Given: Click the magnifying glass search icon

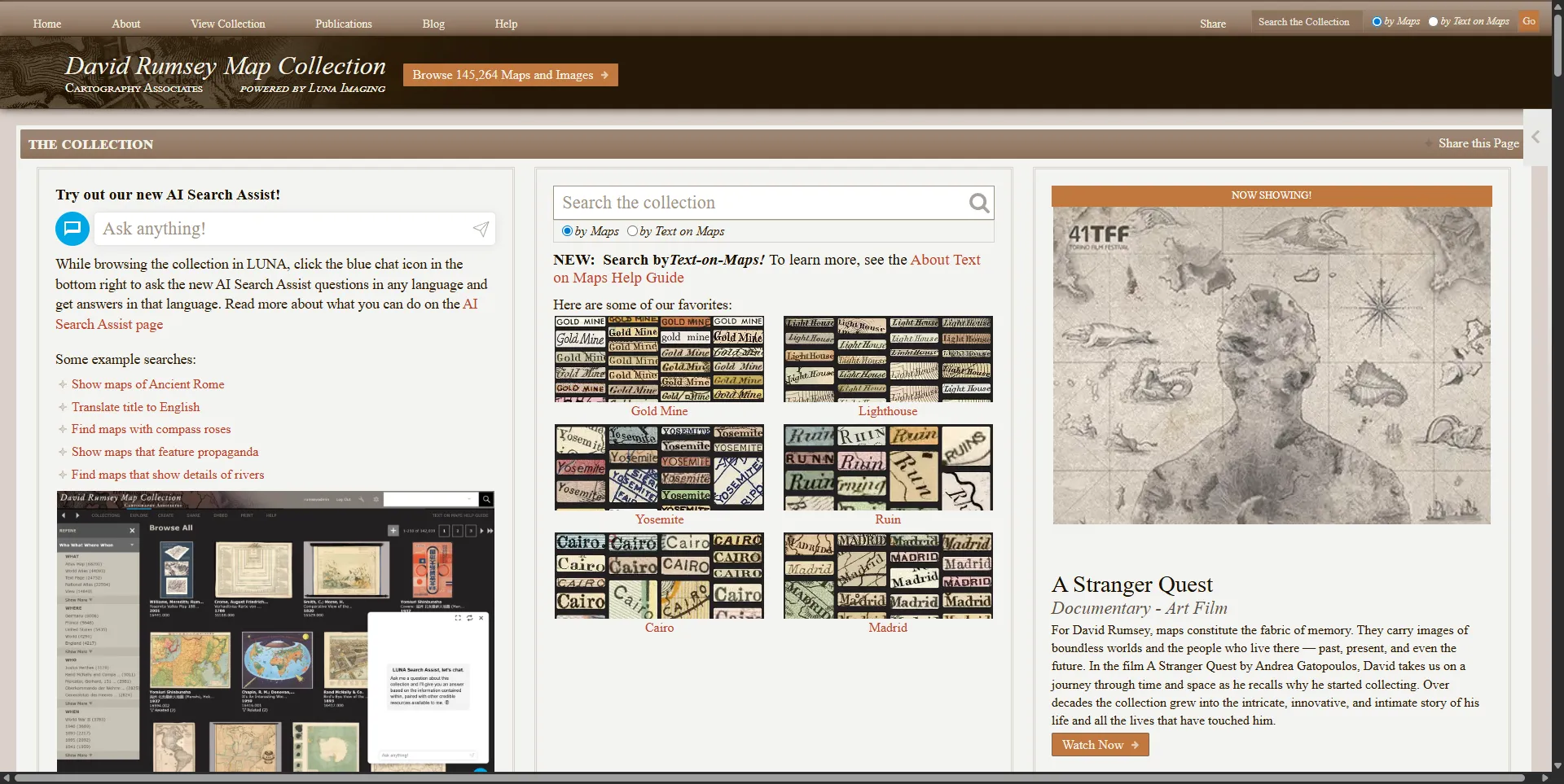Looking at the screenshot, I should [x=978, y=203].
